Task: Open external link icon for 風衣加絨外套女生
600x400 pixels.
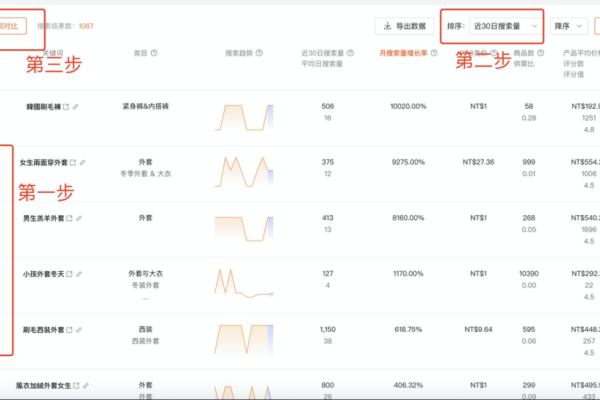Action: [x=76, y=385]
